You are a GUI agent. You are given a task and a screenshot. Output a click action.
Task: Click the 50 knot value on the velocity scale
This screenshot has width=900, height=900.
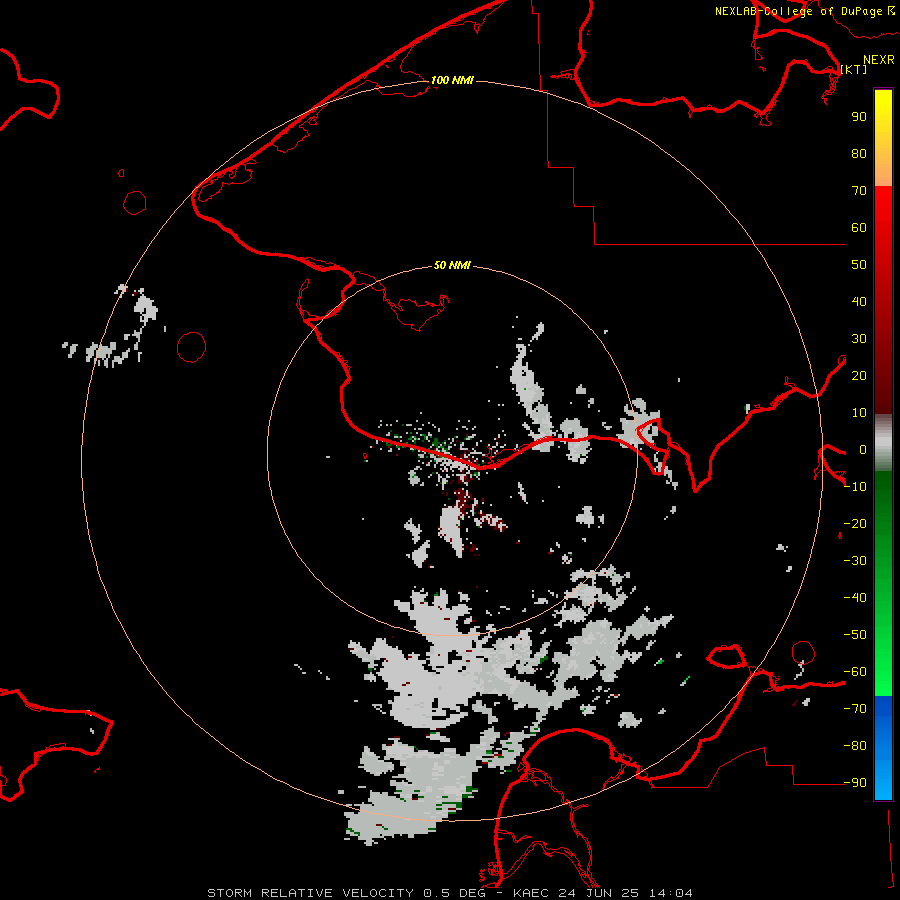point(859,265)
